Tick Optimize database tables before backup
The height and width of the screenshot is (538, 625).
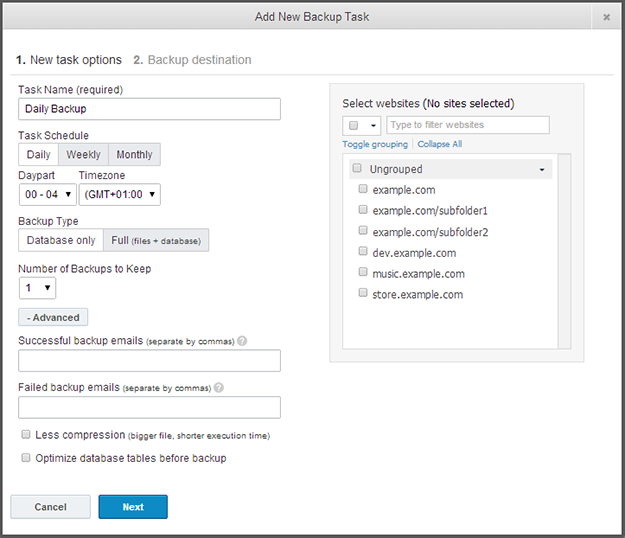26,458
